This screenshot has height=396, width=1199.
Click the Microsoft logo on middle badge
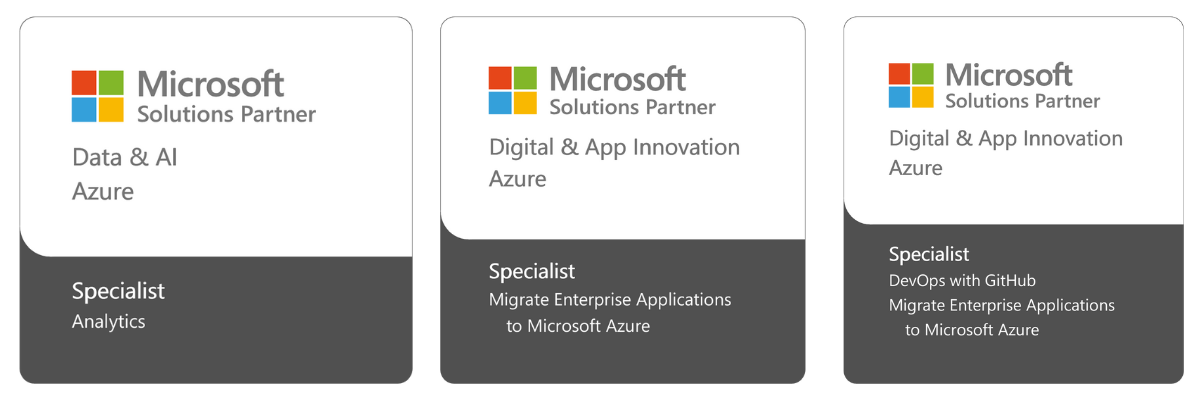512,90
